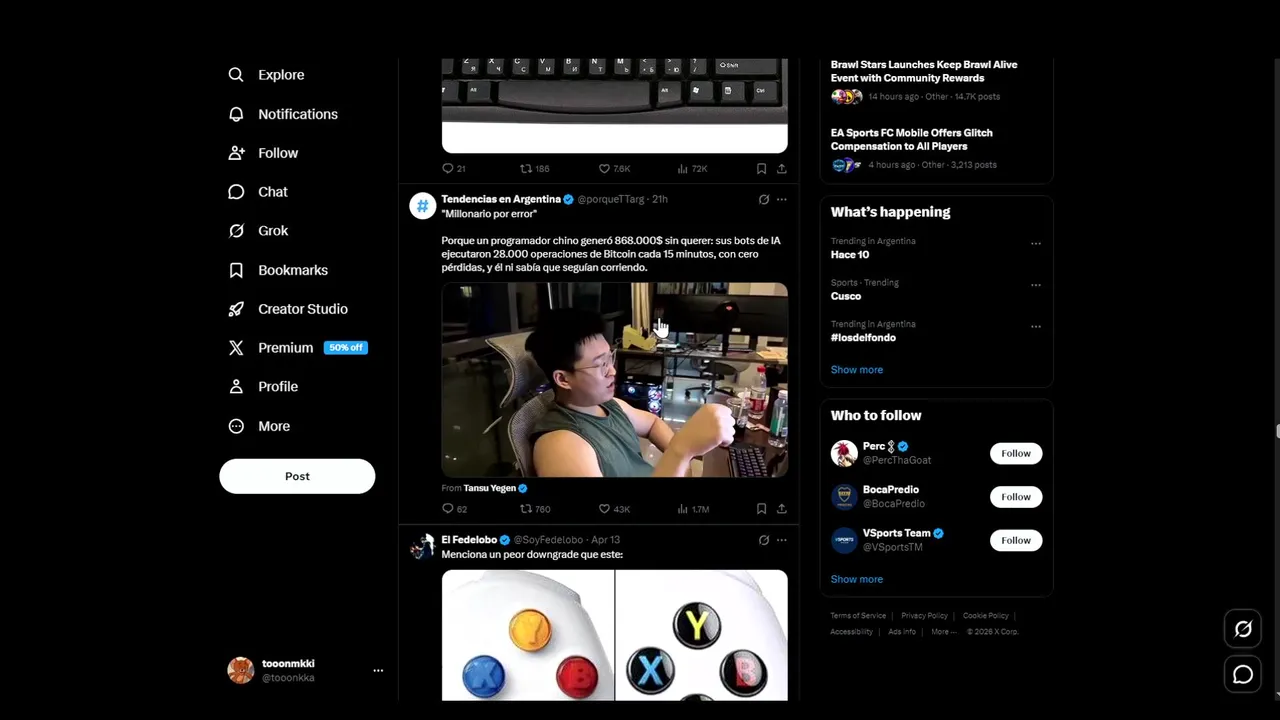View analytics of the 1.7M views post

click(693, 509)
